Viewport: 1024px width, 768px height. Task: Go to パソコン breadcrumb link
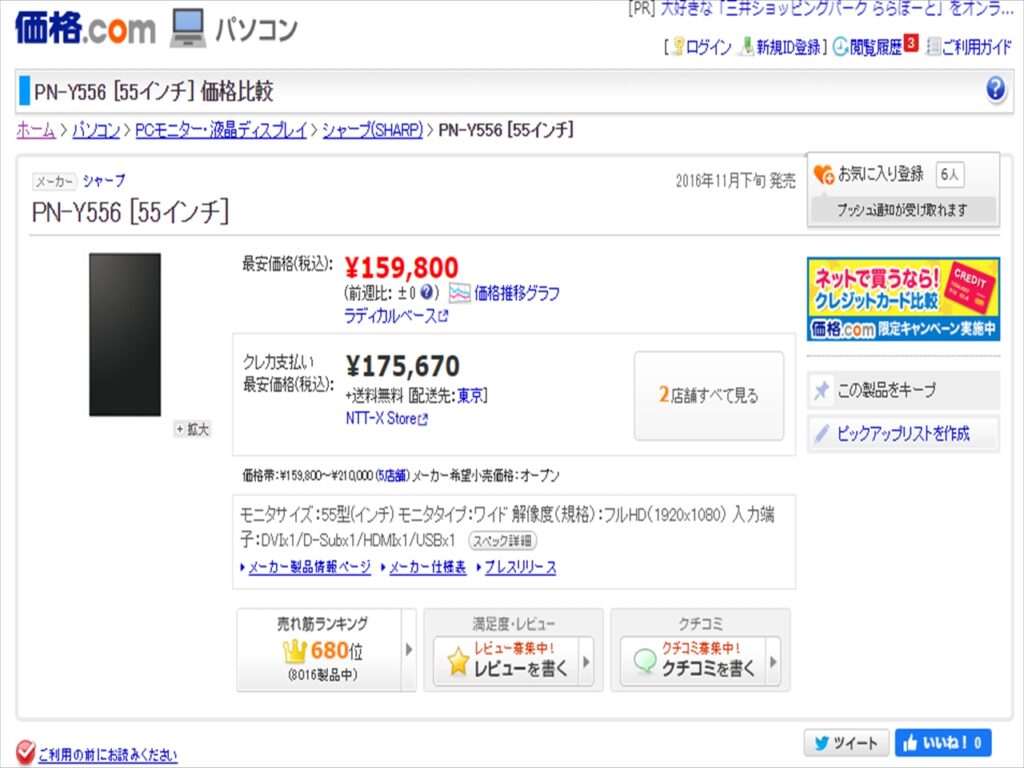click(96, 130)
